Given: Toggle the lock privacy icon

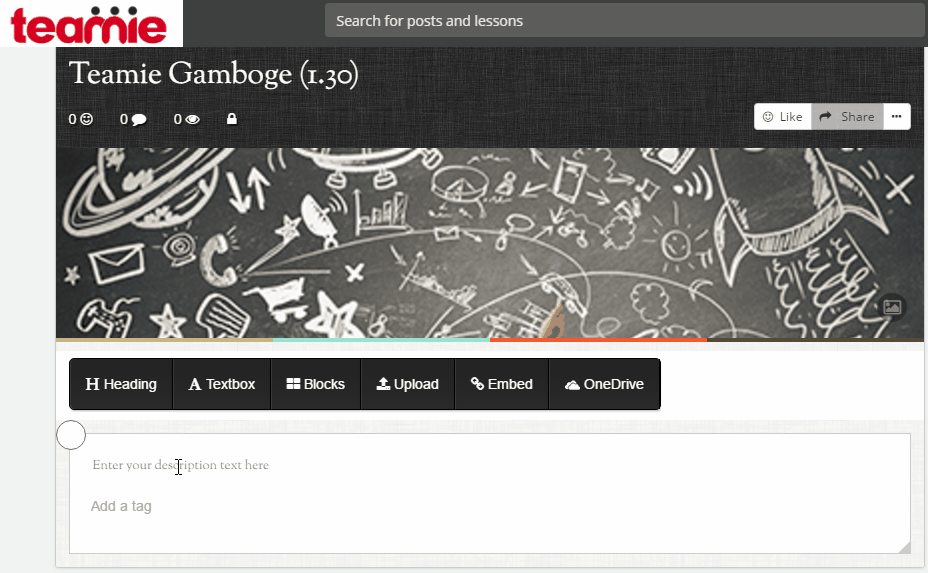Looking at the screenshot, I should coord(232,119).
